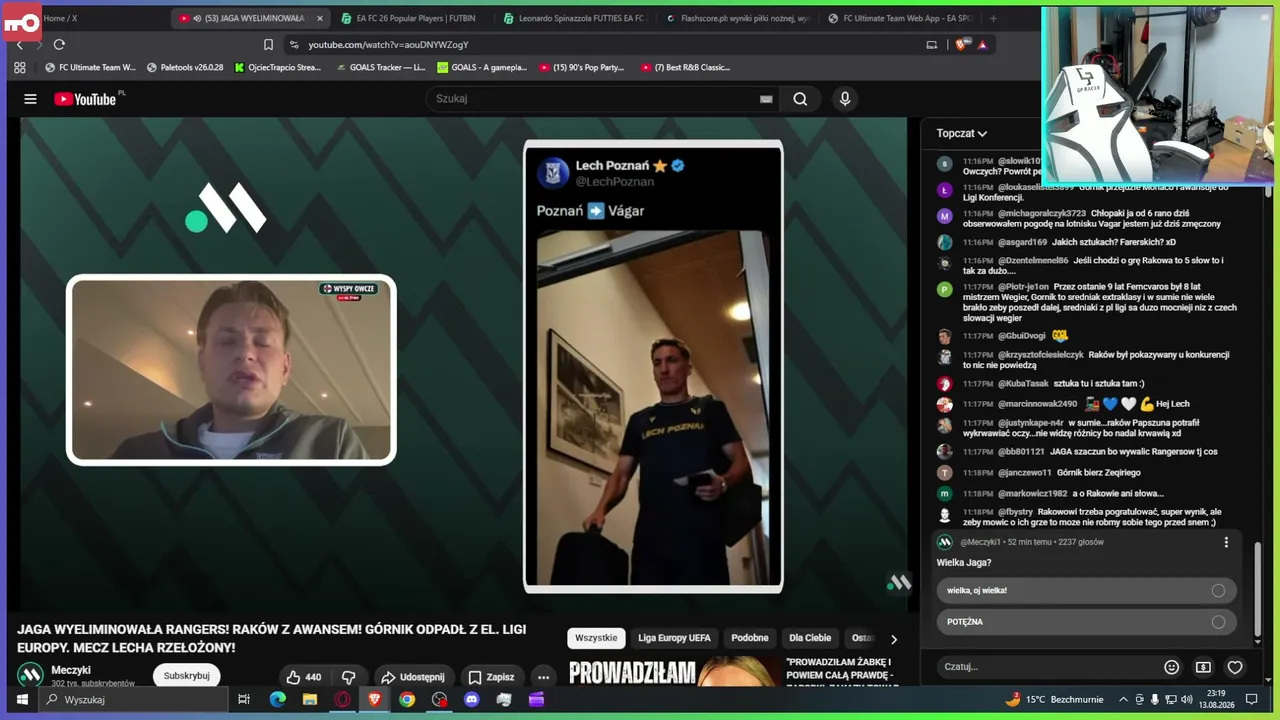Open the taskbar clock and date
Screen dimensions: 1280x720
coord(1216,700)
